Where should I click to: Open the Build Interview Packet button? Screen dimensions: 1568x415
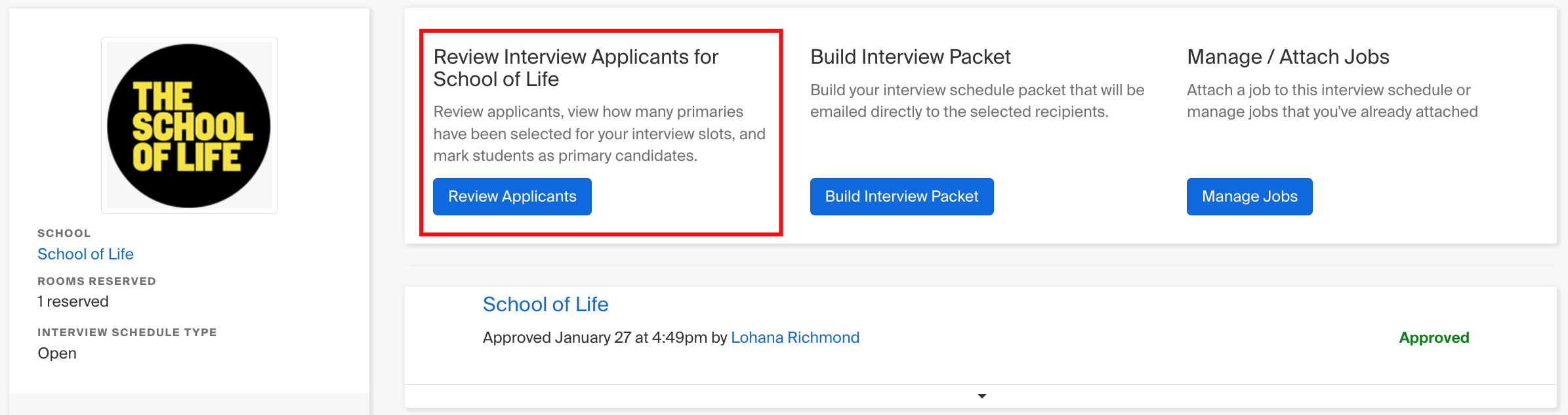[x=901, y=196]
